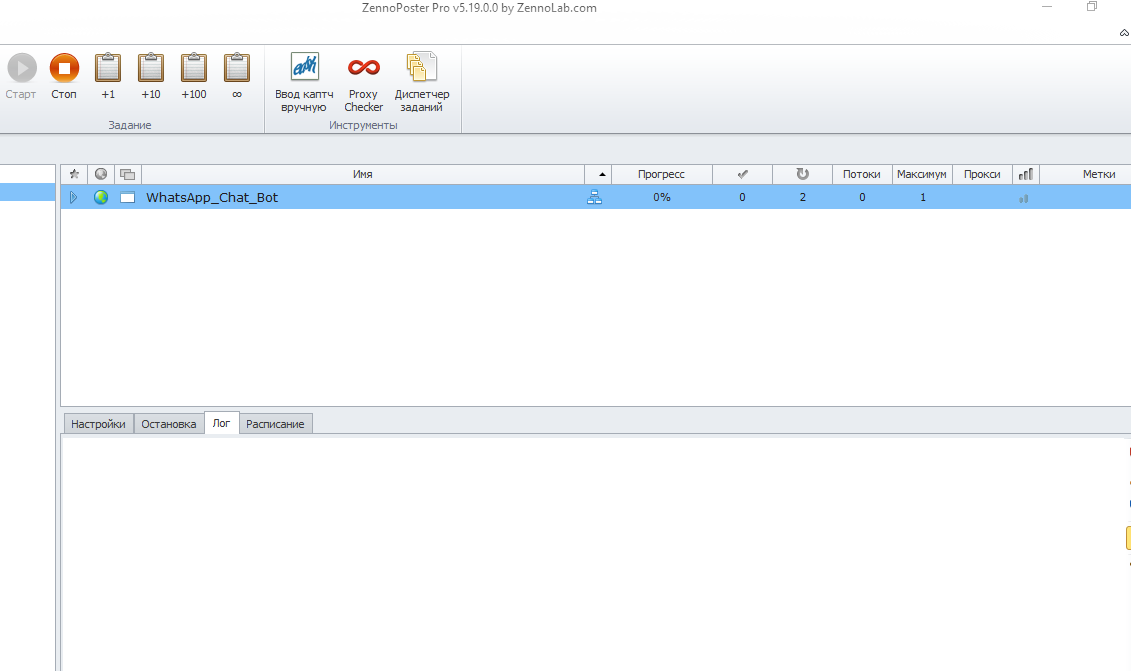Click the globe browser column header
The height and width of the screenshot is (671, 1131).
101,174
